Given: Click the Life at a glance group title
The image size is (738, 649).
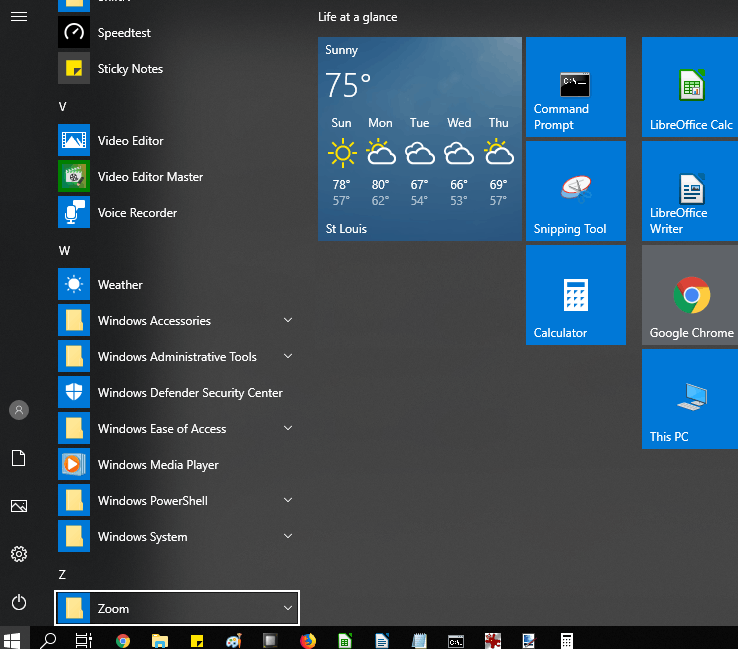Looking at the screenshot, I should click(358, 17).
